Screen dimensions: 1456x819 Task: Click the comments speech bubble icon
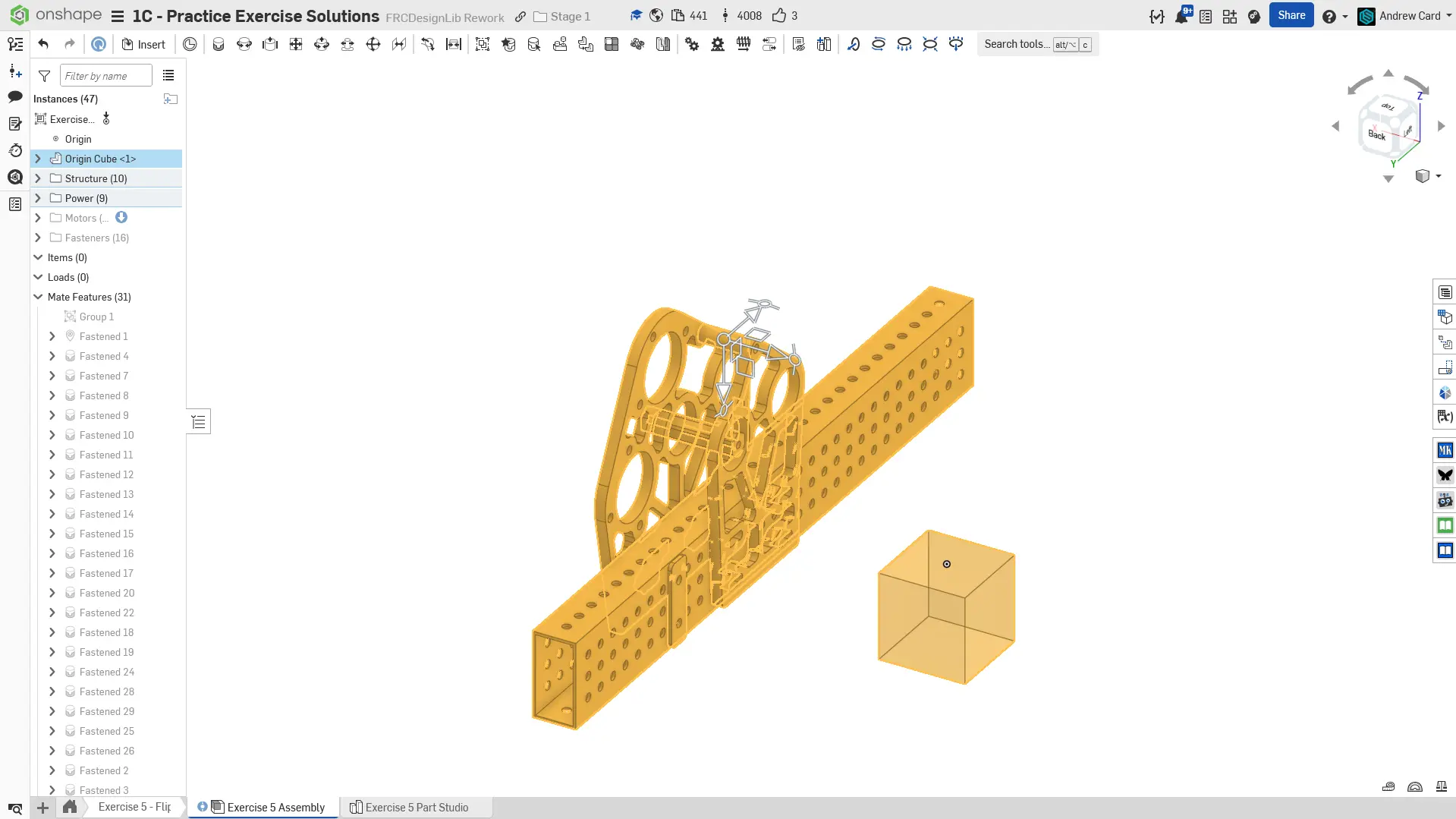[x=15, y=96]
